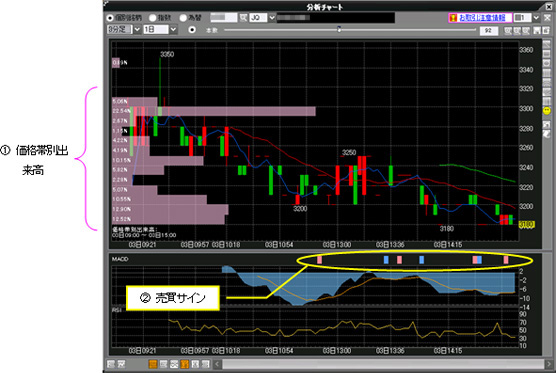The height and width of the screenshot is (373, 556).
Task: Open the 1日 period dropdown
Action: coord(173,29)
